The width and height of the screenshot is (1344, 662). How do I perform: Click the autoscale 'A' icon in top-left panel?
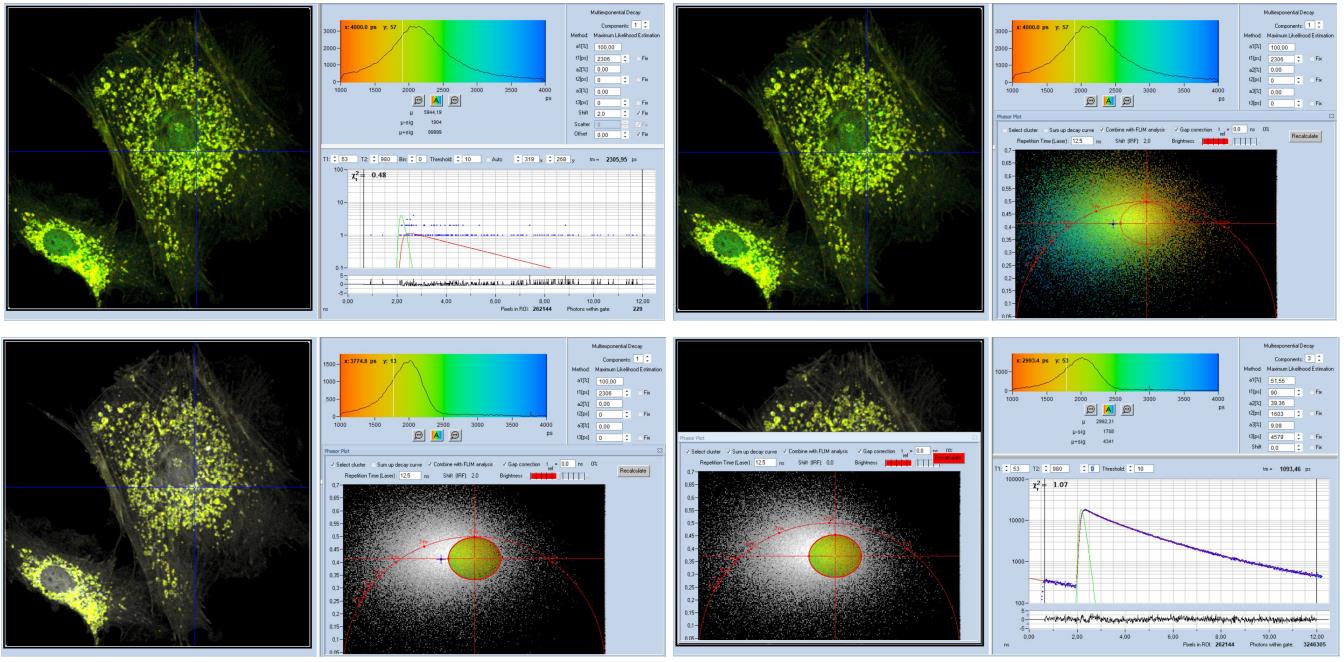pos(436,101)
